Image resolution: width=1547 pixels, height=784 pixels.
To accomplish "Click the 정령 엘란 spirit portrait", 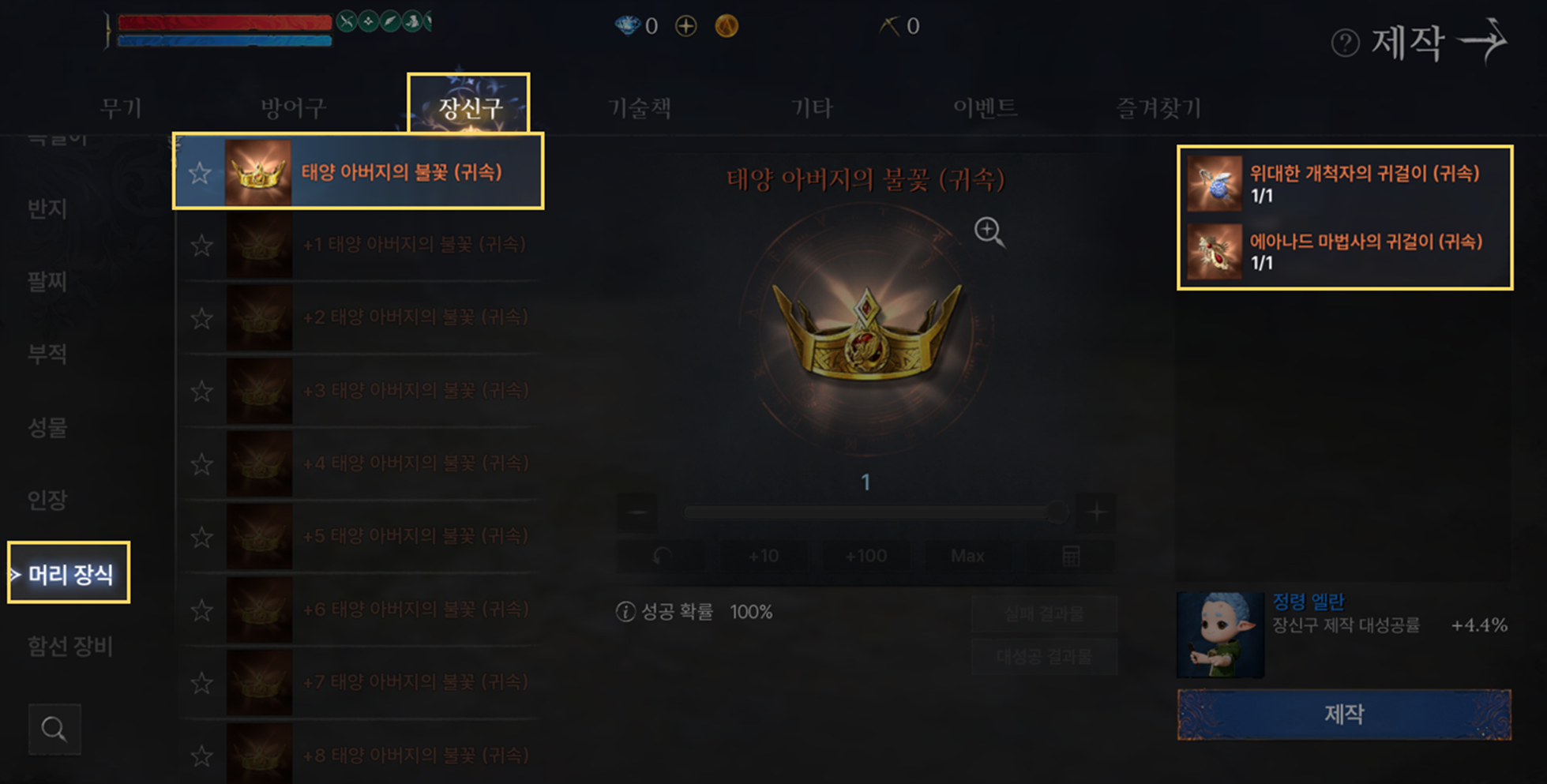I will pos(1220,635).
